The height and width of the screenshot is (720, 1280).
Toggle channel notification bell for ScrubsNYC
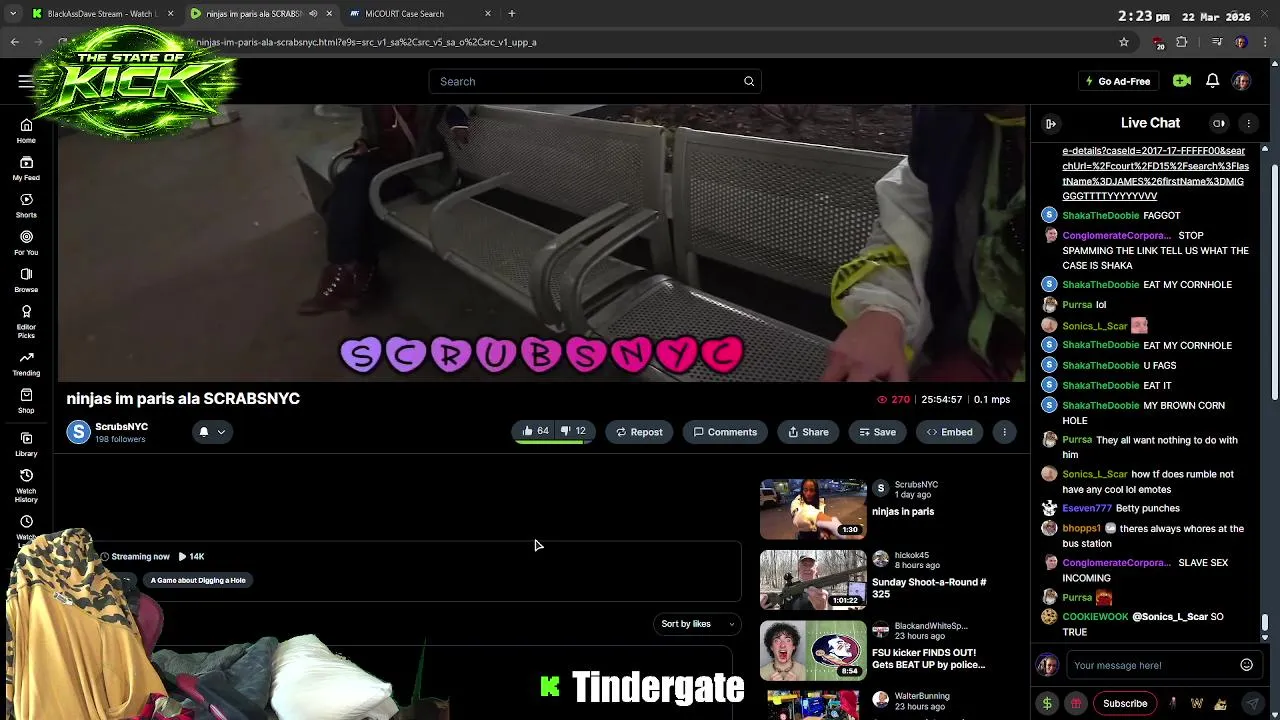coord(203,432)
